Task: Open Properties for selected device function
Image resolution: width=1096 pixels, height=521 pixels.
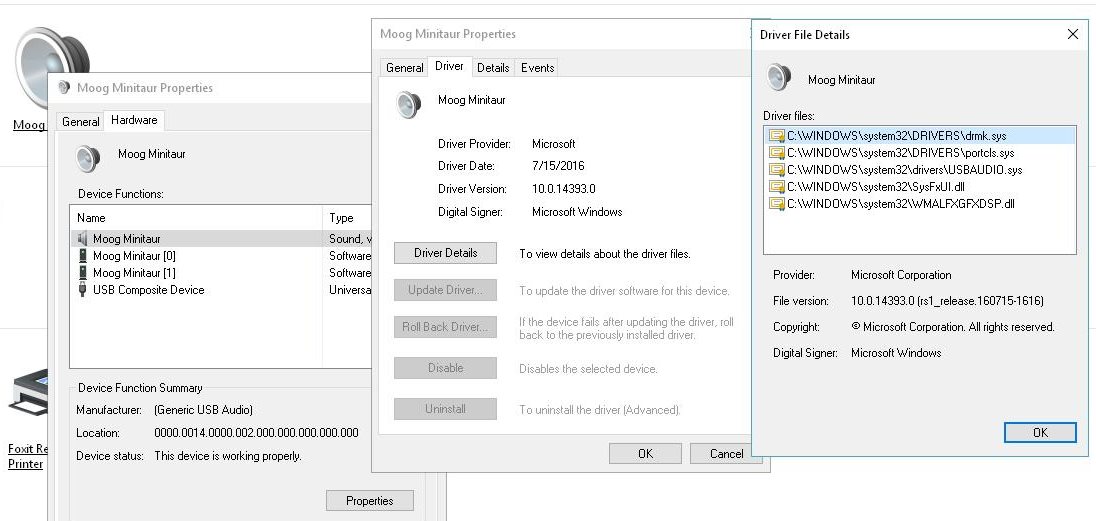Action: 369,501
